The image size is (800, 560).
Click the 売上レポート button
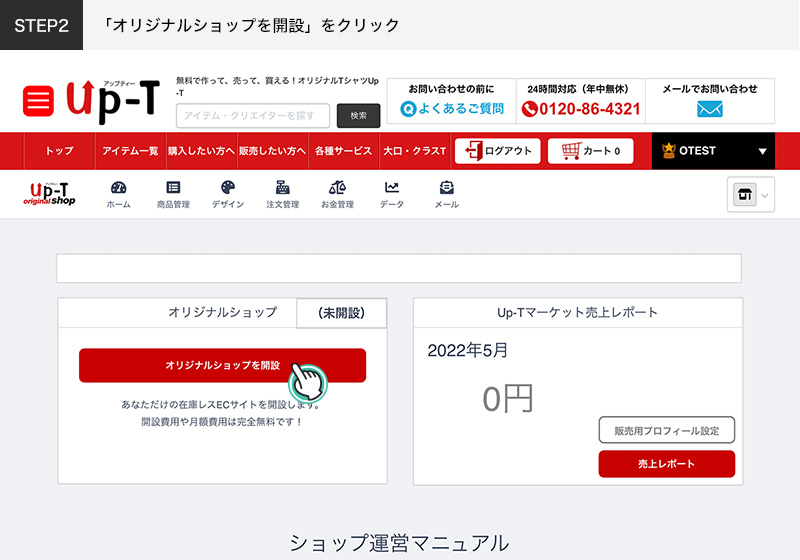(666, 464)
